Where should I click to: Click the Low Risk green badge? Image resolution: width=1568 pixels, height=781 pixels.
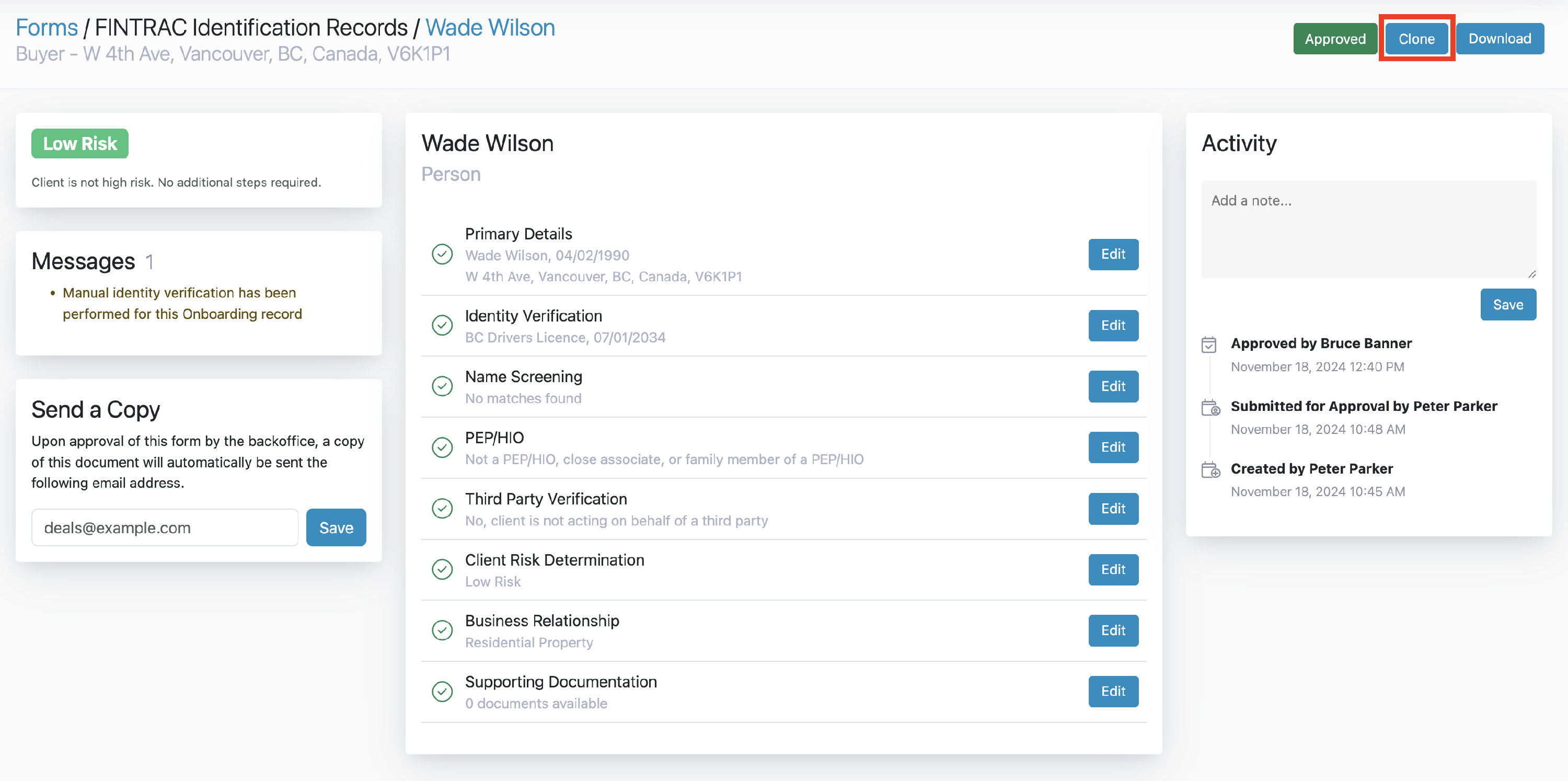(80, 144)
